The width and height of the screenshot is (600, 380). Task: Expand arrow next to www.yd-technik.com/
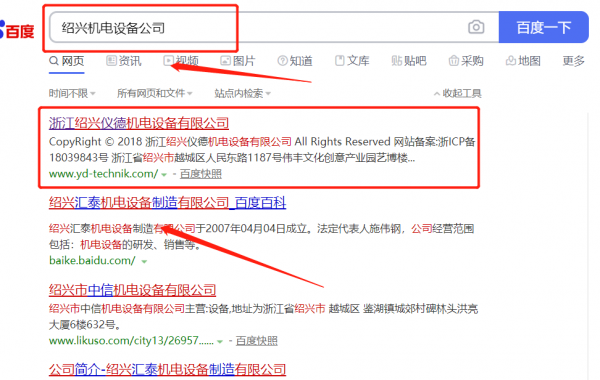click(164, 175)
